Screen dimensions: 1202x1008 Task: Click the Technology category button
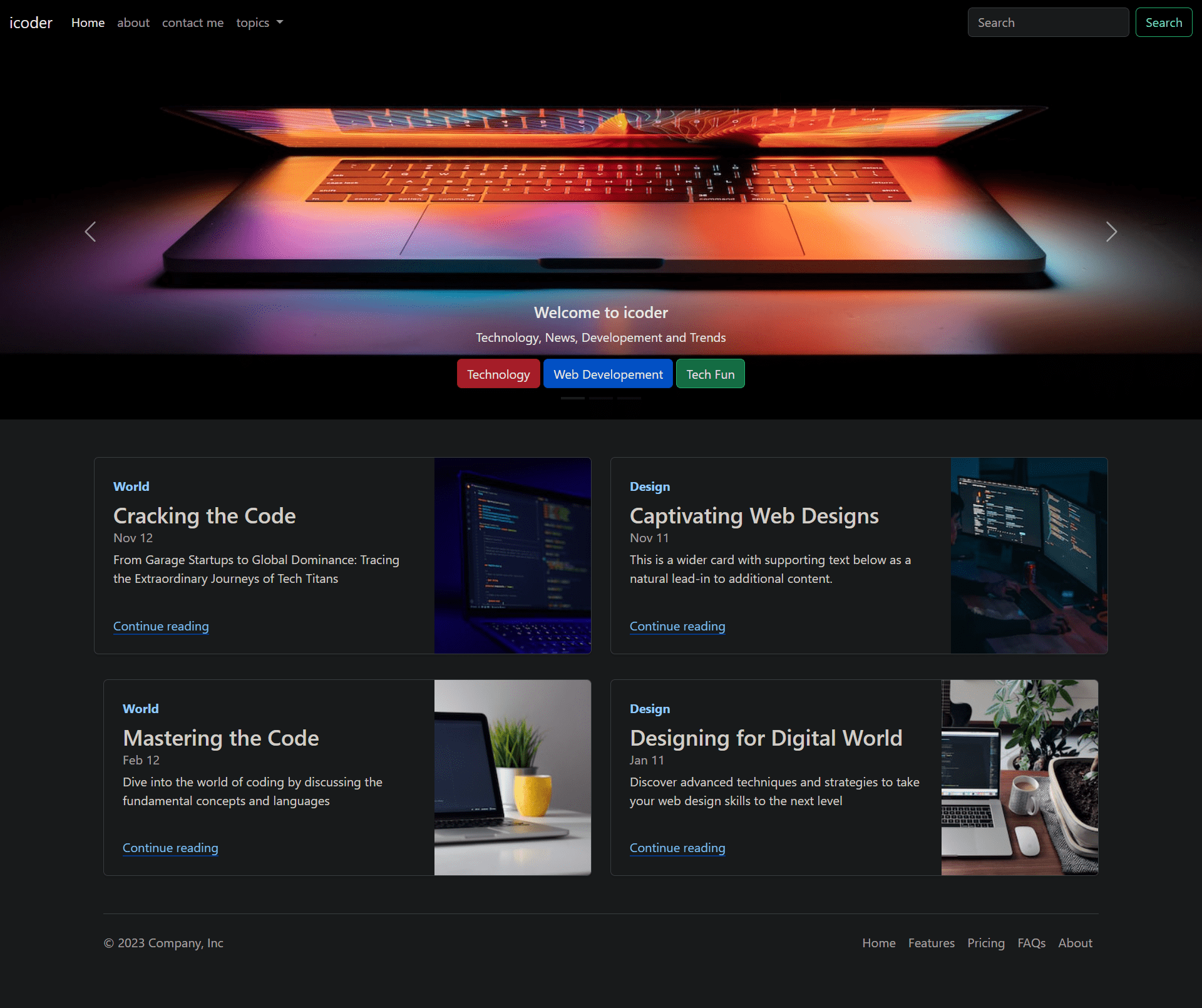tap(498, 374)
